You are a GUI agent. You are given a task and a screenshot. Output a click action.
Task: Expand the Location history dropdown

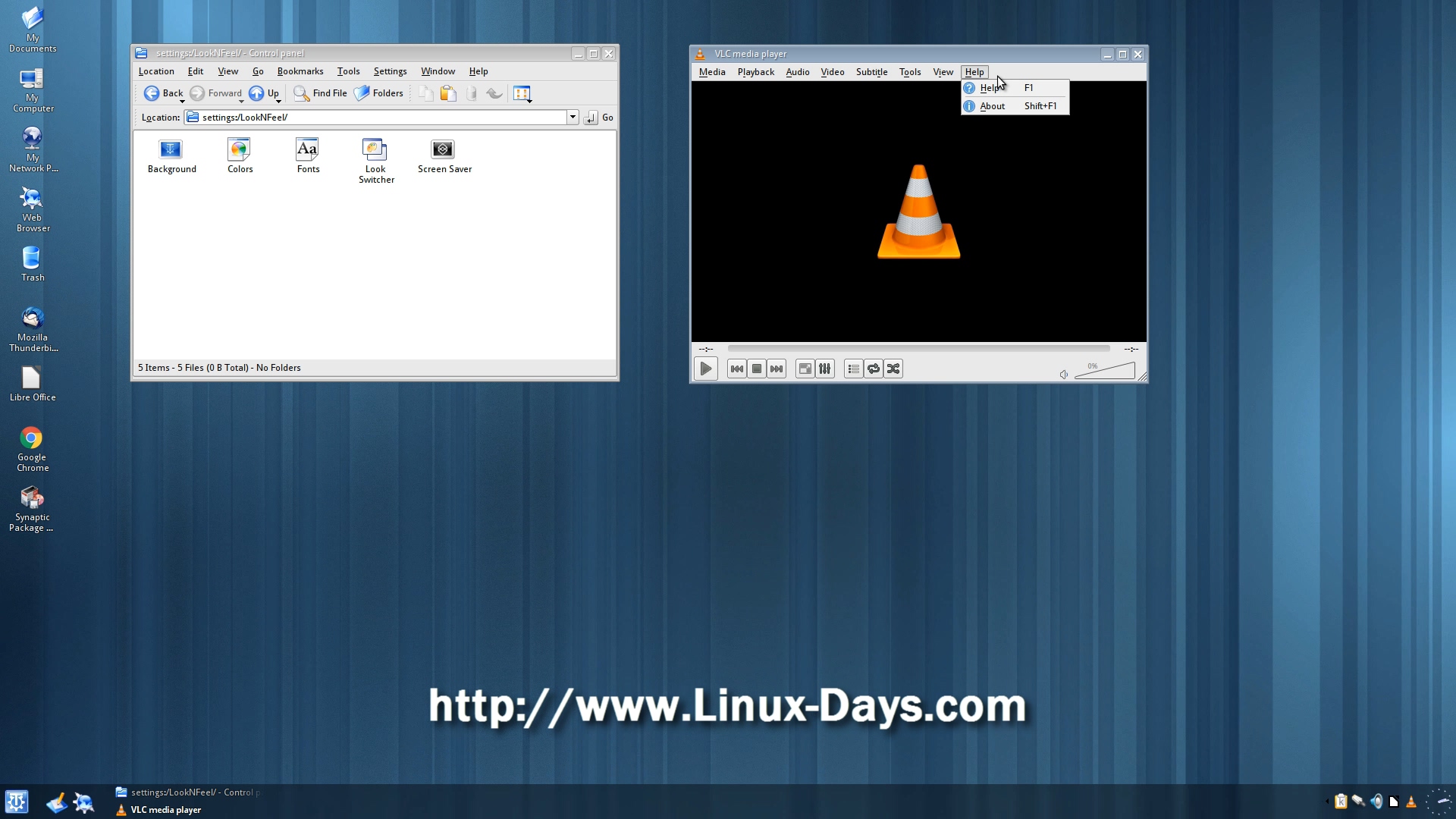point(573,118)
